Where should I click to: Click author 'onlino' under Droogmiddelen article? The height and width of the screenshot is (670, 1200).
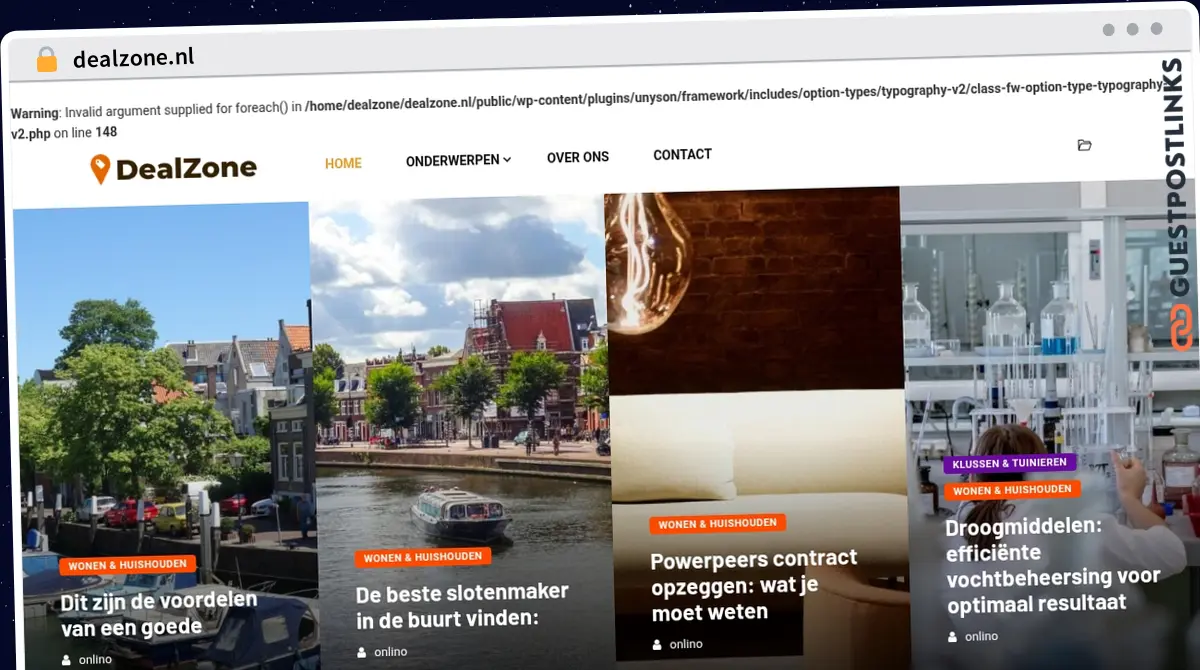point(981,636)
